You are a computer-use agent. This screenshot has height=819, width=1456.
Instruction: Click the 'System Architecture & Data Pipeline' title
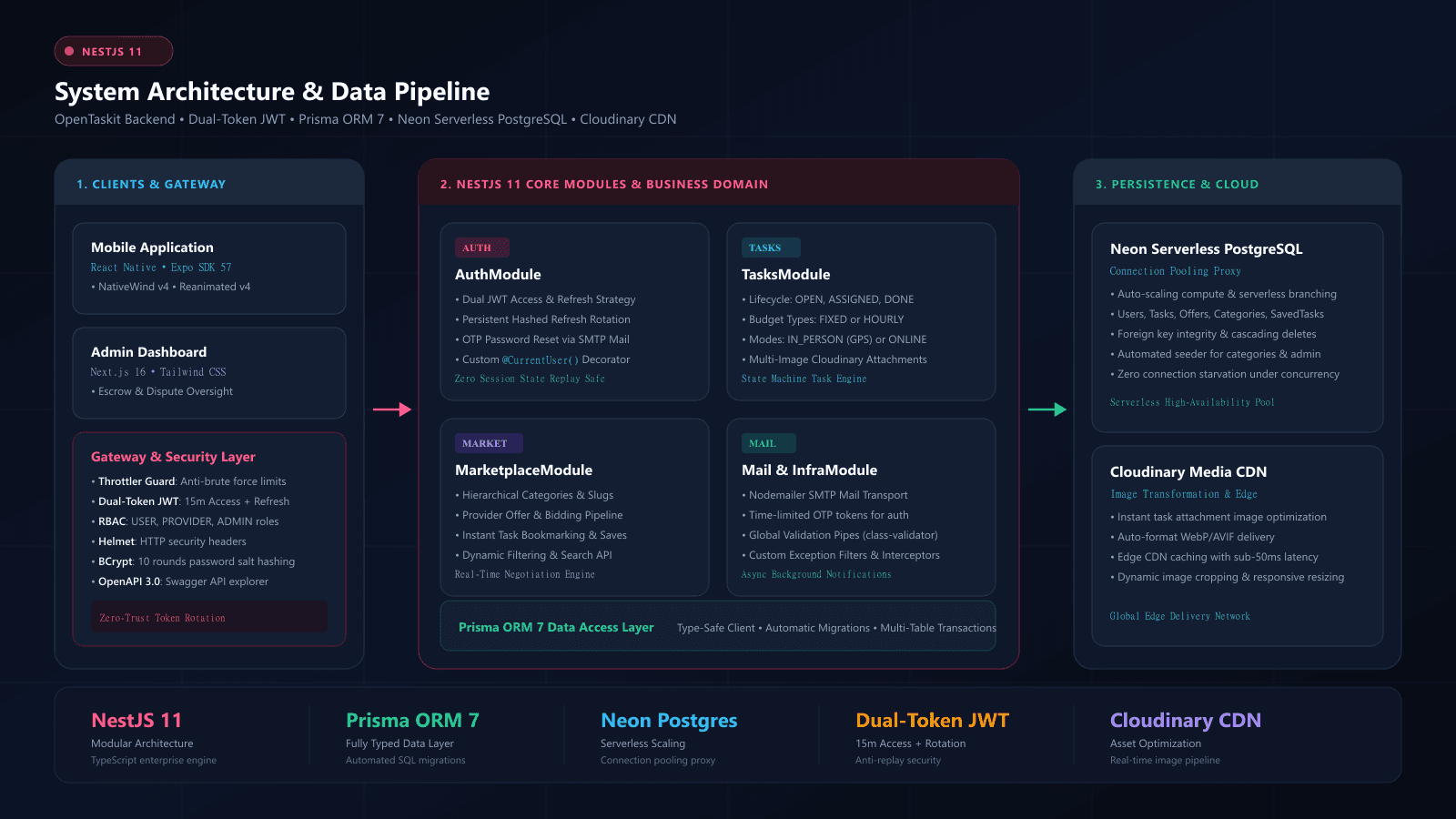coord(272,92)
